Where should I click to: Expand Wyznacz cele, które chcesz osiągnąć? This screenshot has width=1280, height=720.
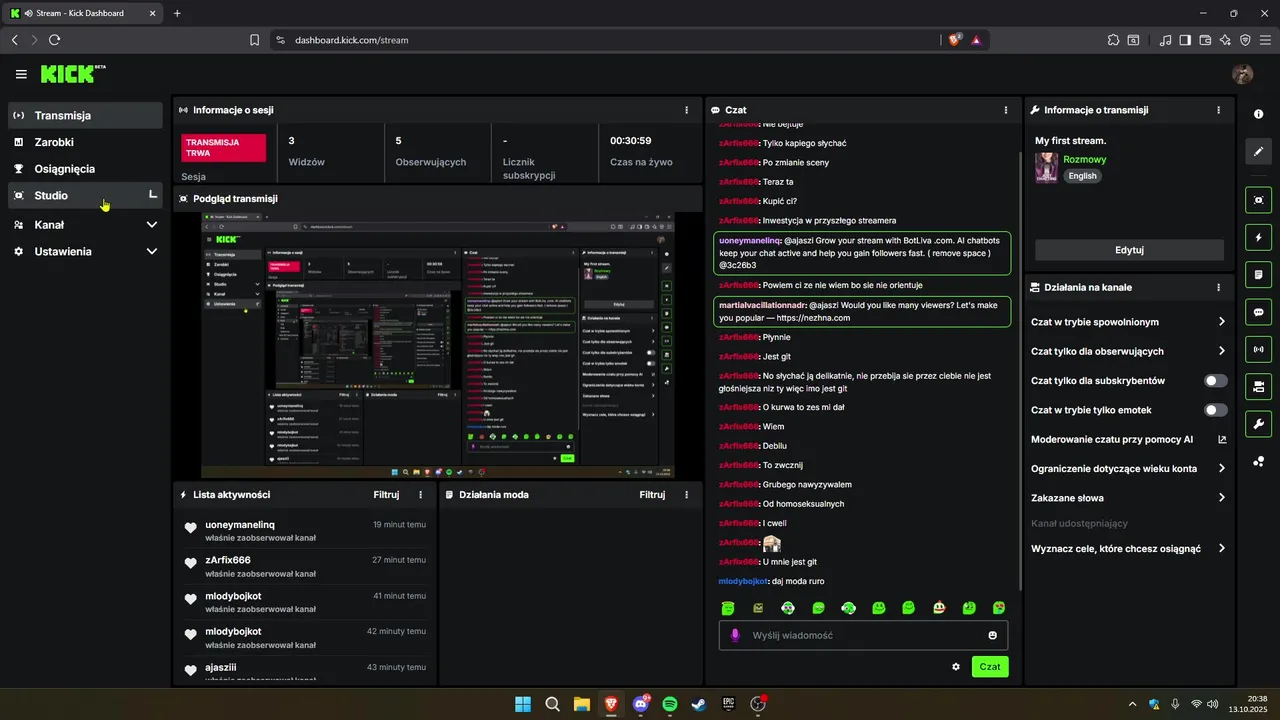1222,549
